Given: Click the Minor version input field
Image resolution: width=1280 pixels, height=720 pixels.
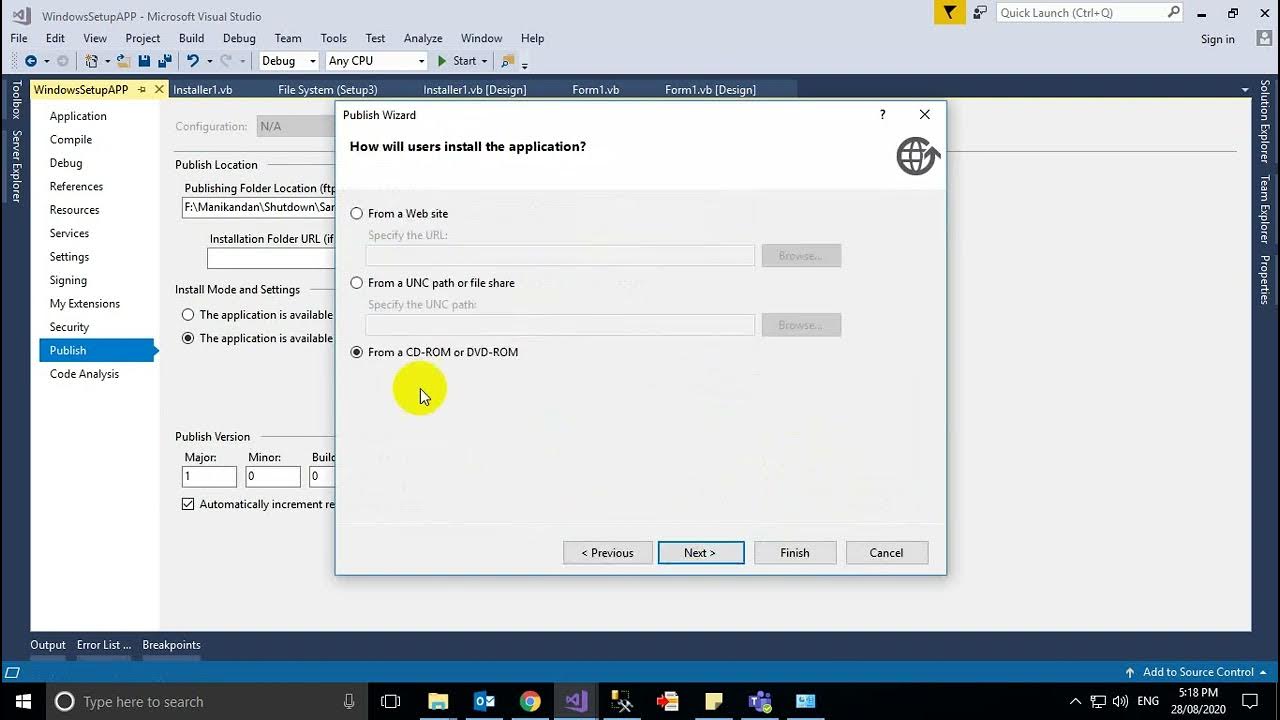Looking at the screenshot, I should [x=273, y=477].
